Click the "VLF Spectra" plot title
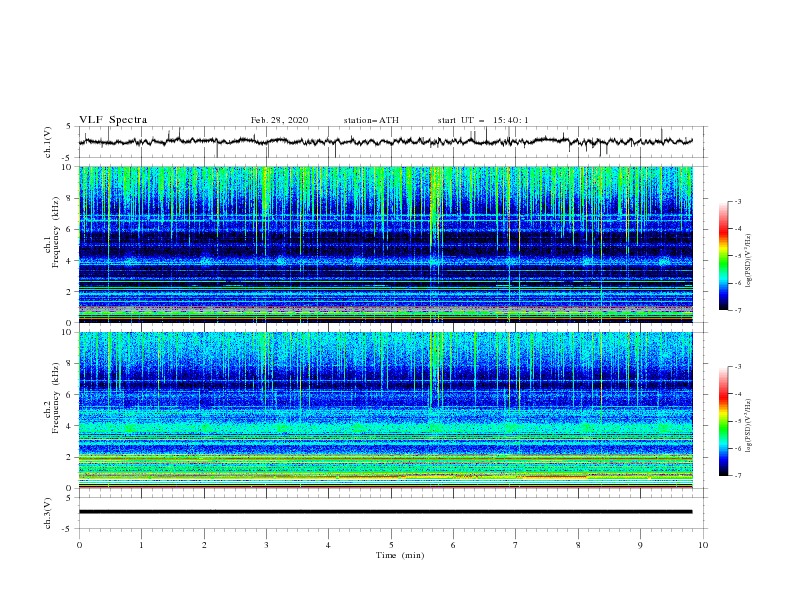Viewport: 792px width, 612px height. click(113, 120)
